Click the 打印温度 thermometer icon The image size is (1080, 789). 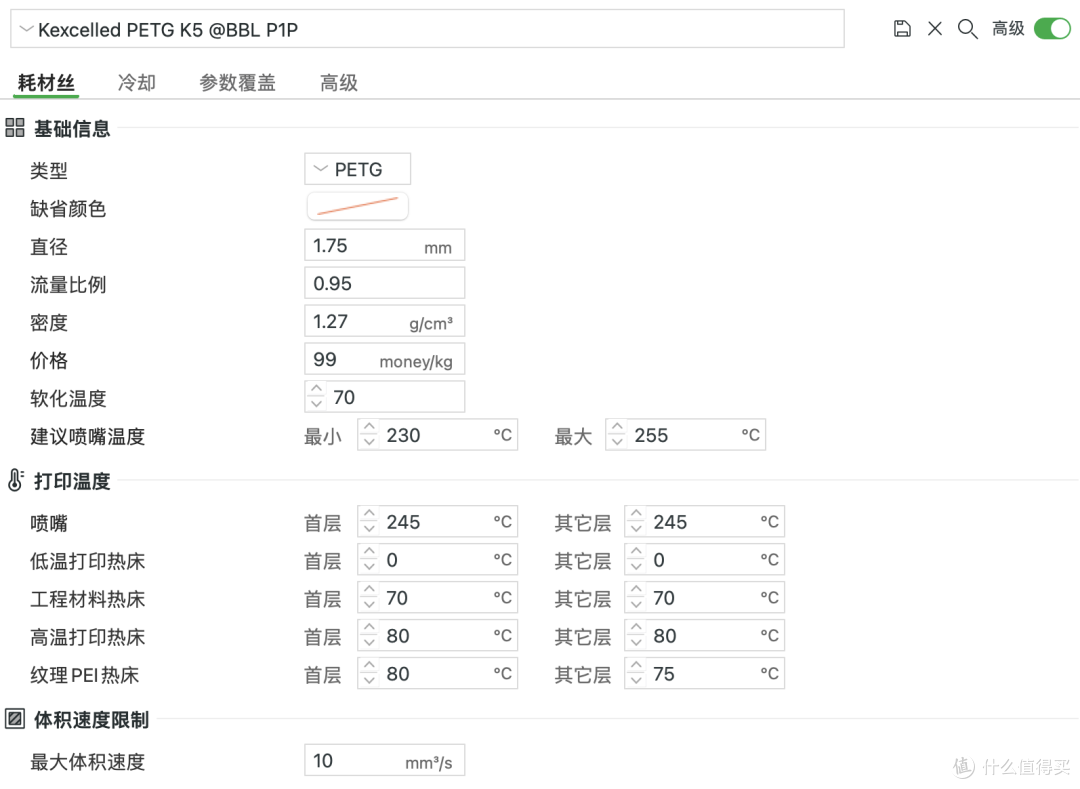coord(15,481)
